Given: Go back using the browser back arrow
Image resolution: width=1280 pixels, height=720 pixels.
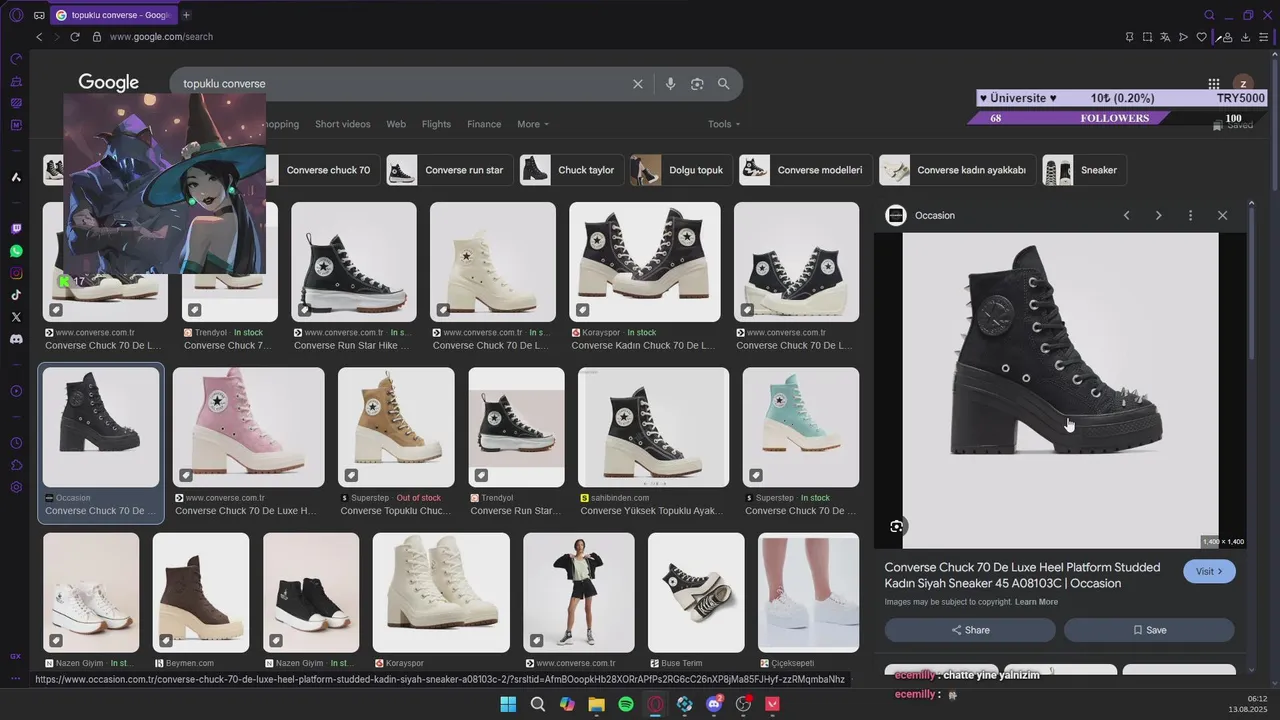Looking at the screenshot, I should coord(39,37).
